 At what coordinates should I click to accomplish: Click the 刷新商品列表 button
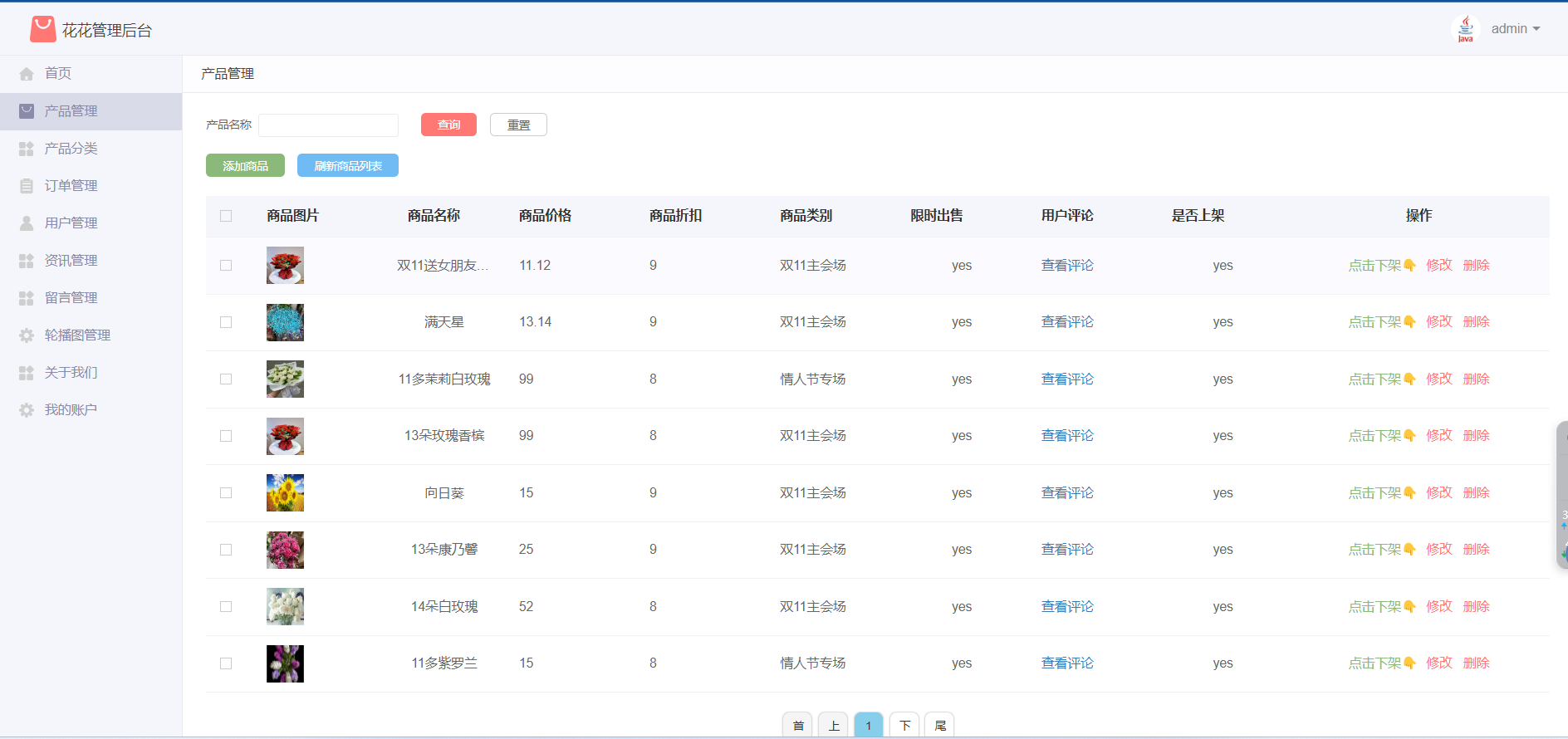pos(348,165)
